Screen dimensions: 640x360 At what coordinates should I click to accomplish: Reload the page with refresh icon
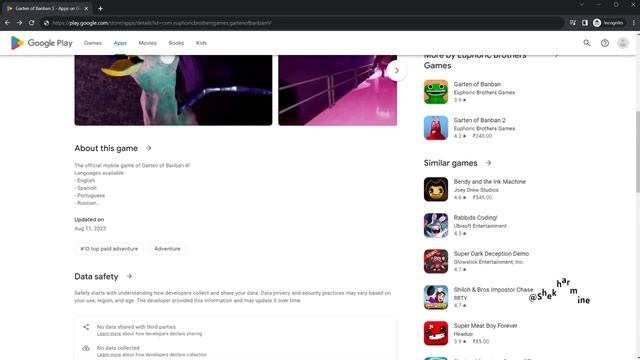click(31, 23)
